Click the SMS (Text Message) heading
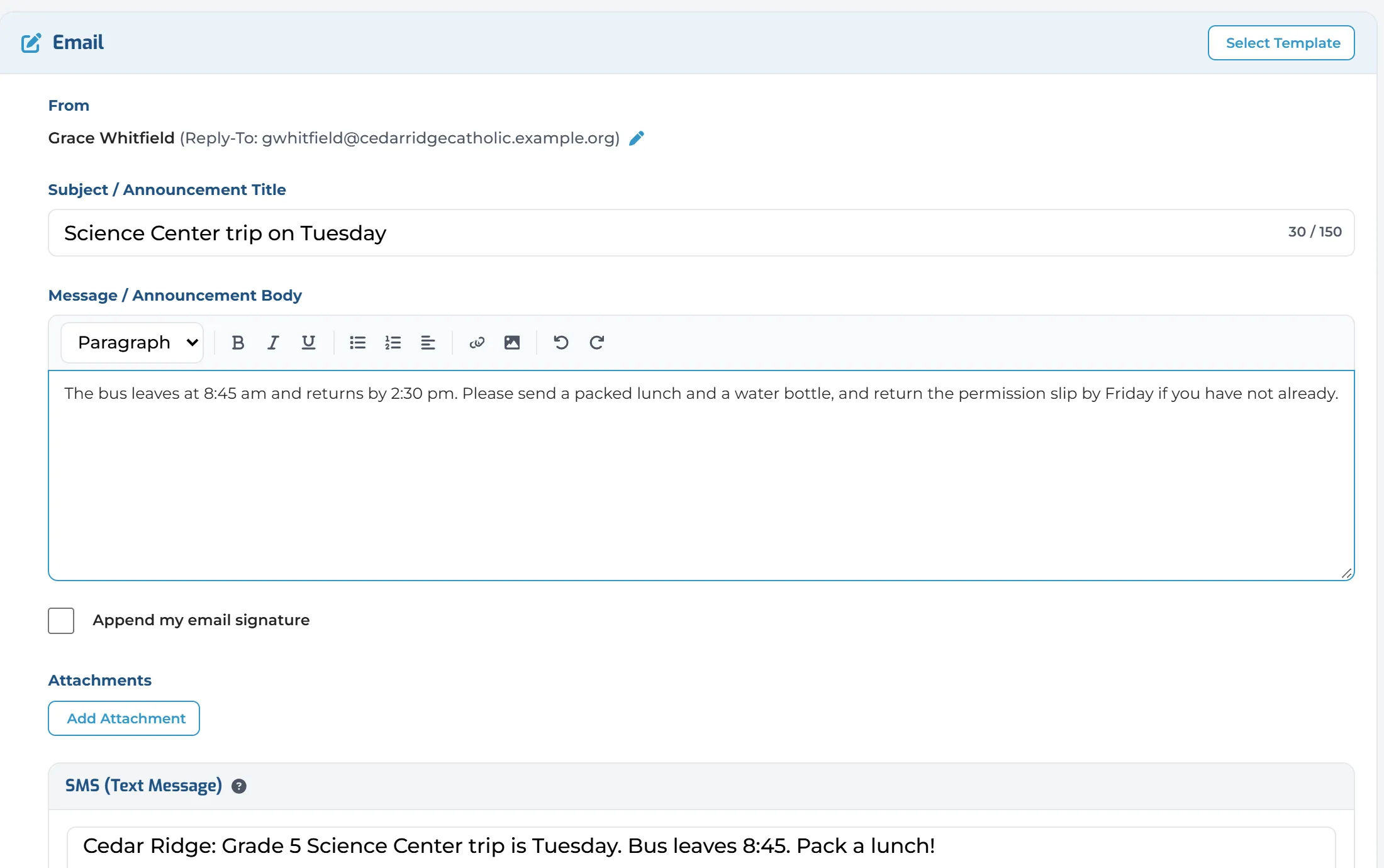 (143, 786)
